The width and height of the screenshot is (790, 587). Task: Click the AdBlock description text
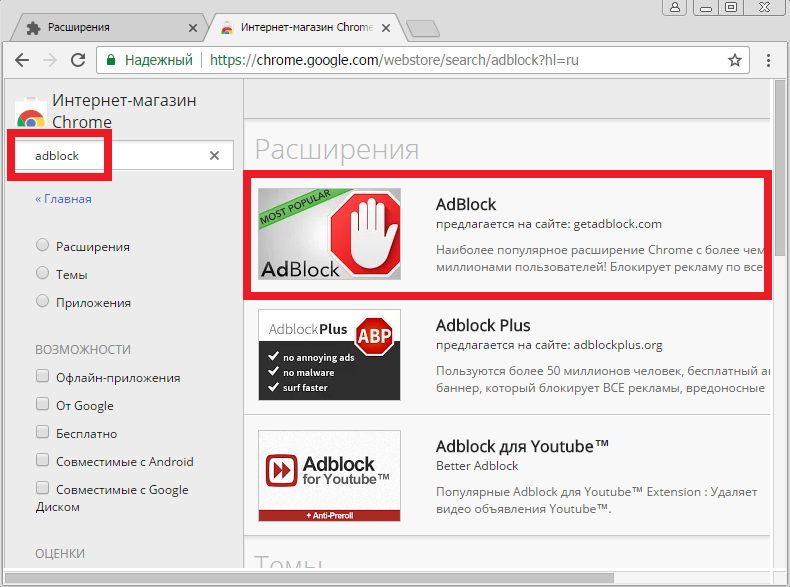pos(600,258)
